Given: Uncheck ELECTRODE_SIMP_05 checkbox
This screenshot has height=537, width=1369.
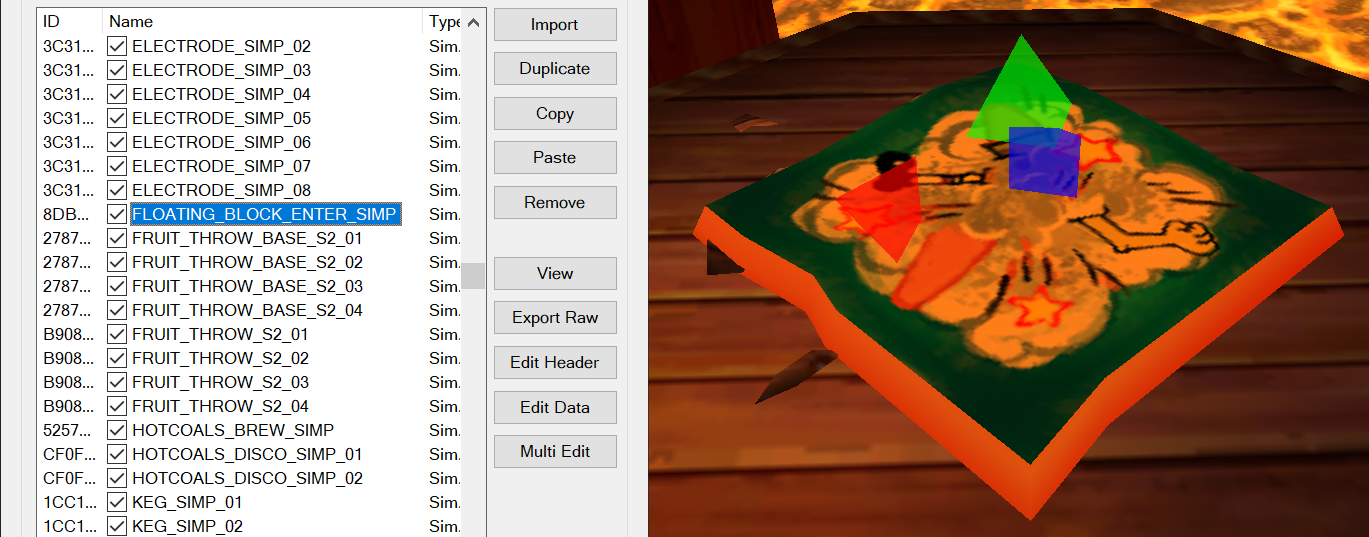Looking at the screenshot, I should pos(117,118).
